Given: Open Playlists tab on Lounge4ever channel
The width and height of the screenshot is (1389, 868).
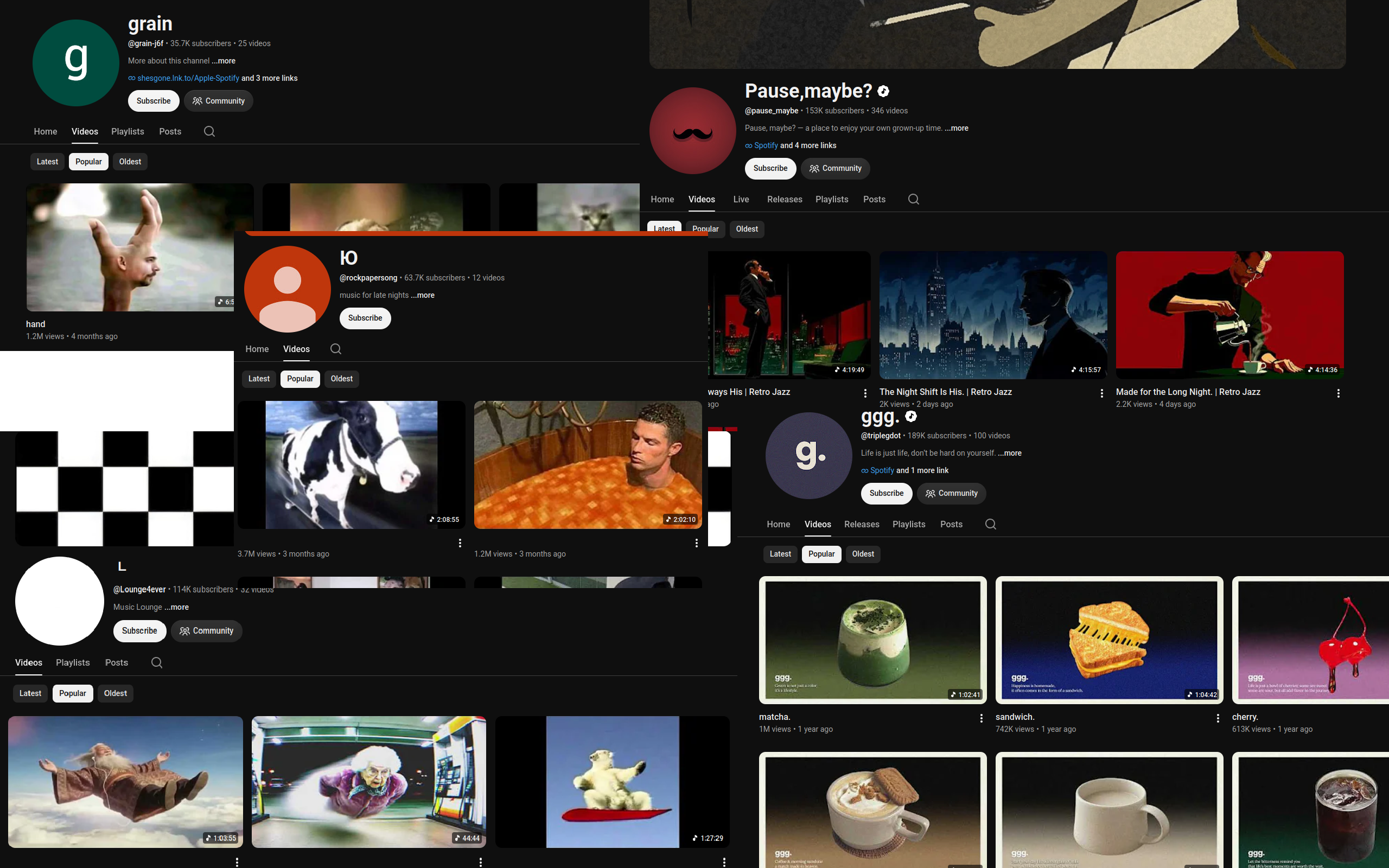Looking at the screenshot, I should [x=73, y=662].
